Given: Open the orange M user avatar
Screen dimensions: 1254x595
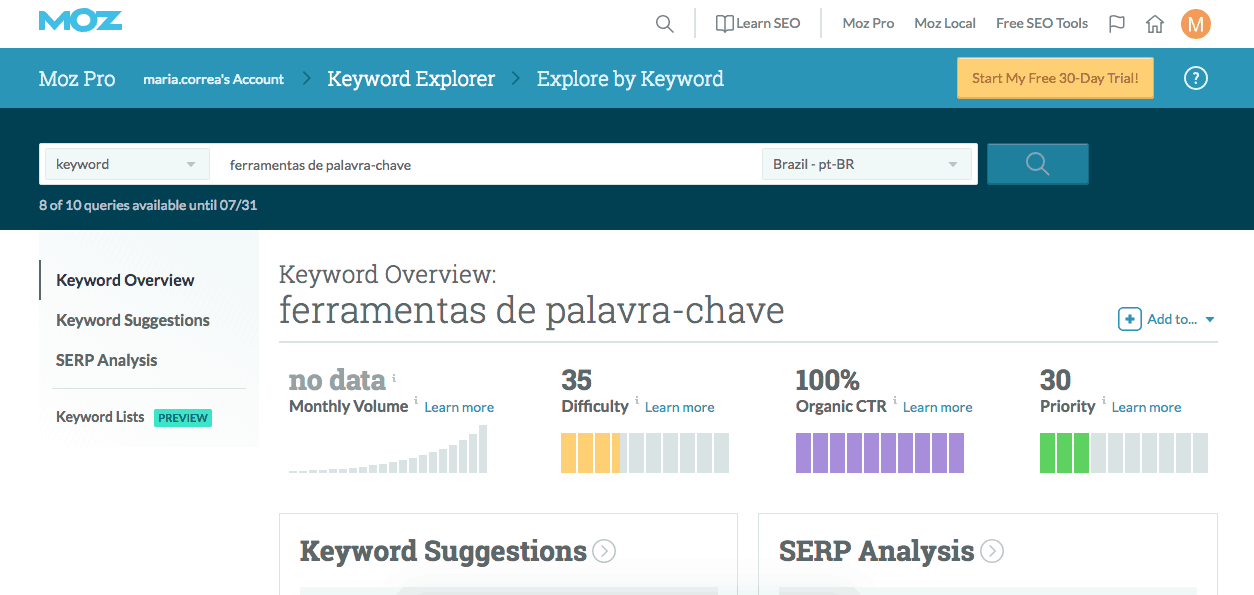Looking at the screenshot, I should point(1196,24).
